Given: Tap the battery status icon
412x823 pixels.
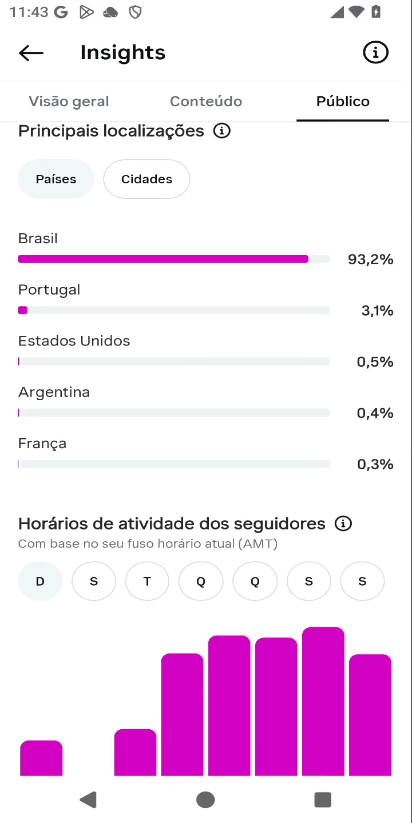Looking at the screenshot, I should click(376, 12).
